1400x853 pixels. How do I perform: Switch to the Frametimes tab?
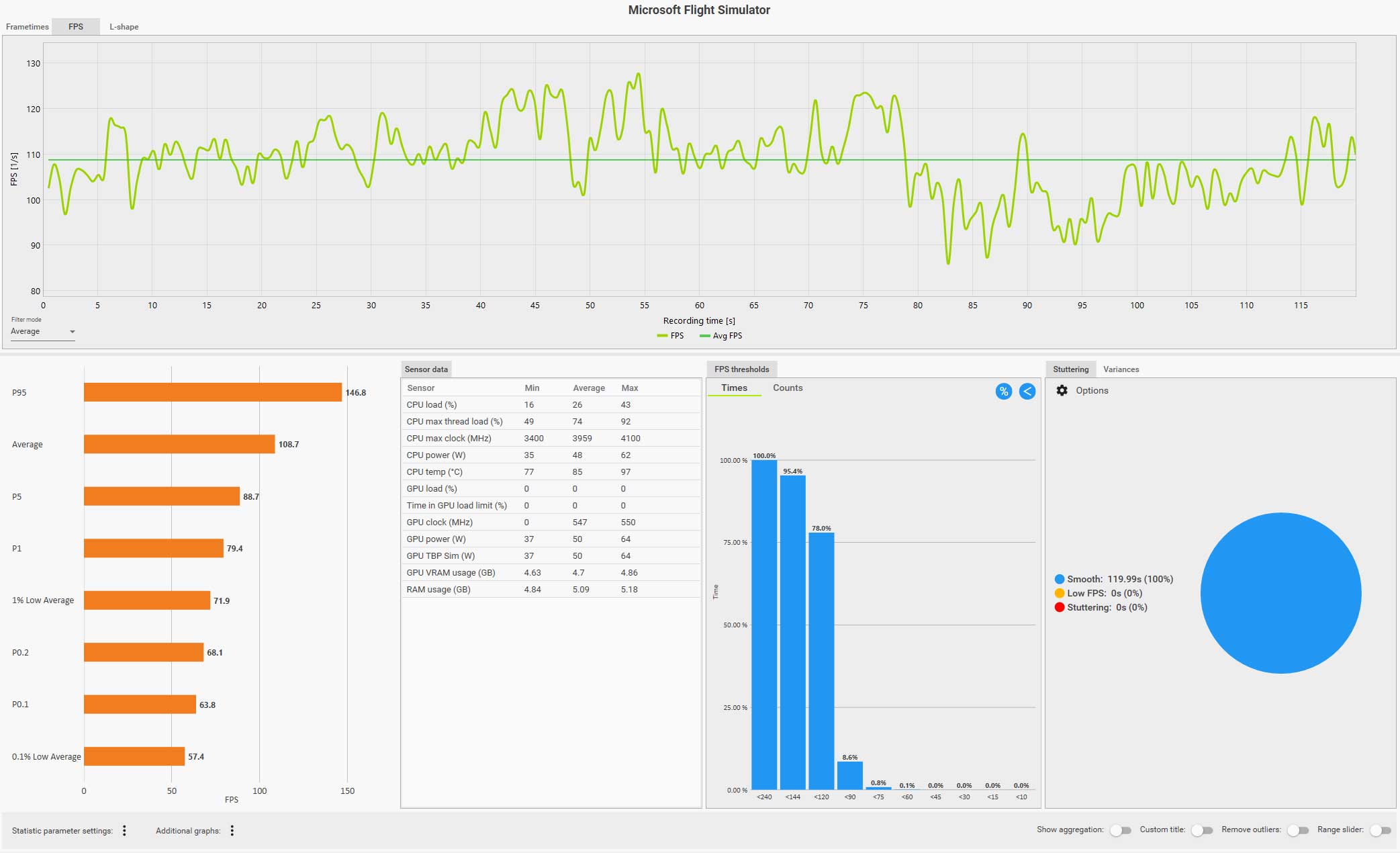click(28, 27)
